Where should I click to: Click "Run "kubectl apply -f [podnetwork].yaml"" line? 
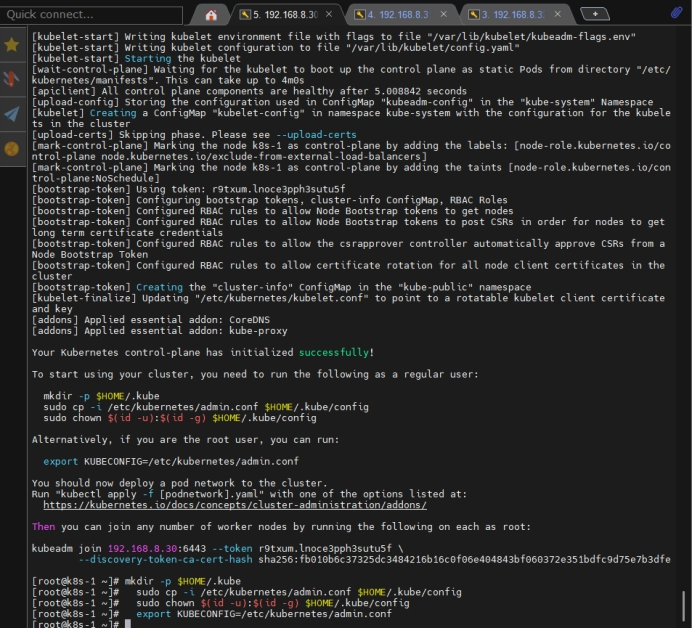pyautogui.click(x=249, y=494)
